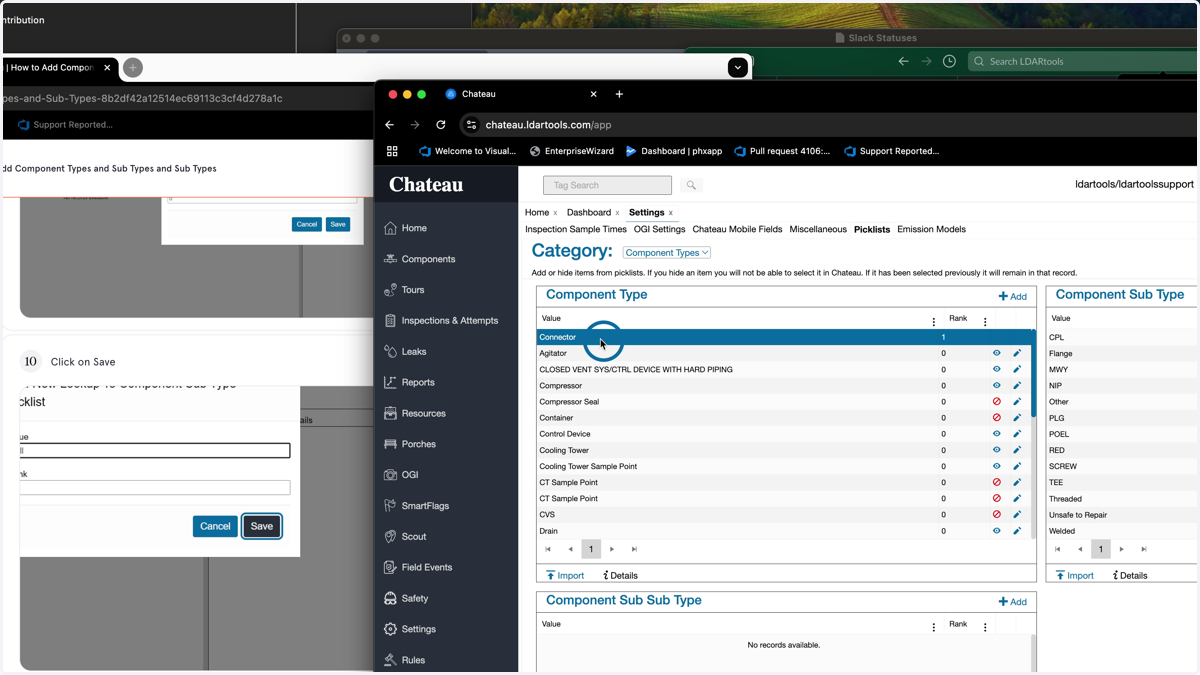Viewport: 1200px width, 675px height.
Task: Click the large Save button in guide window
Action: [262, 526]
